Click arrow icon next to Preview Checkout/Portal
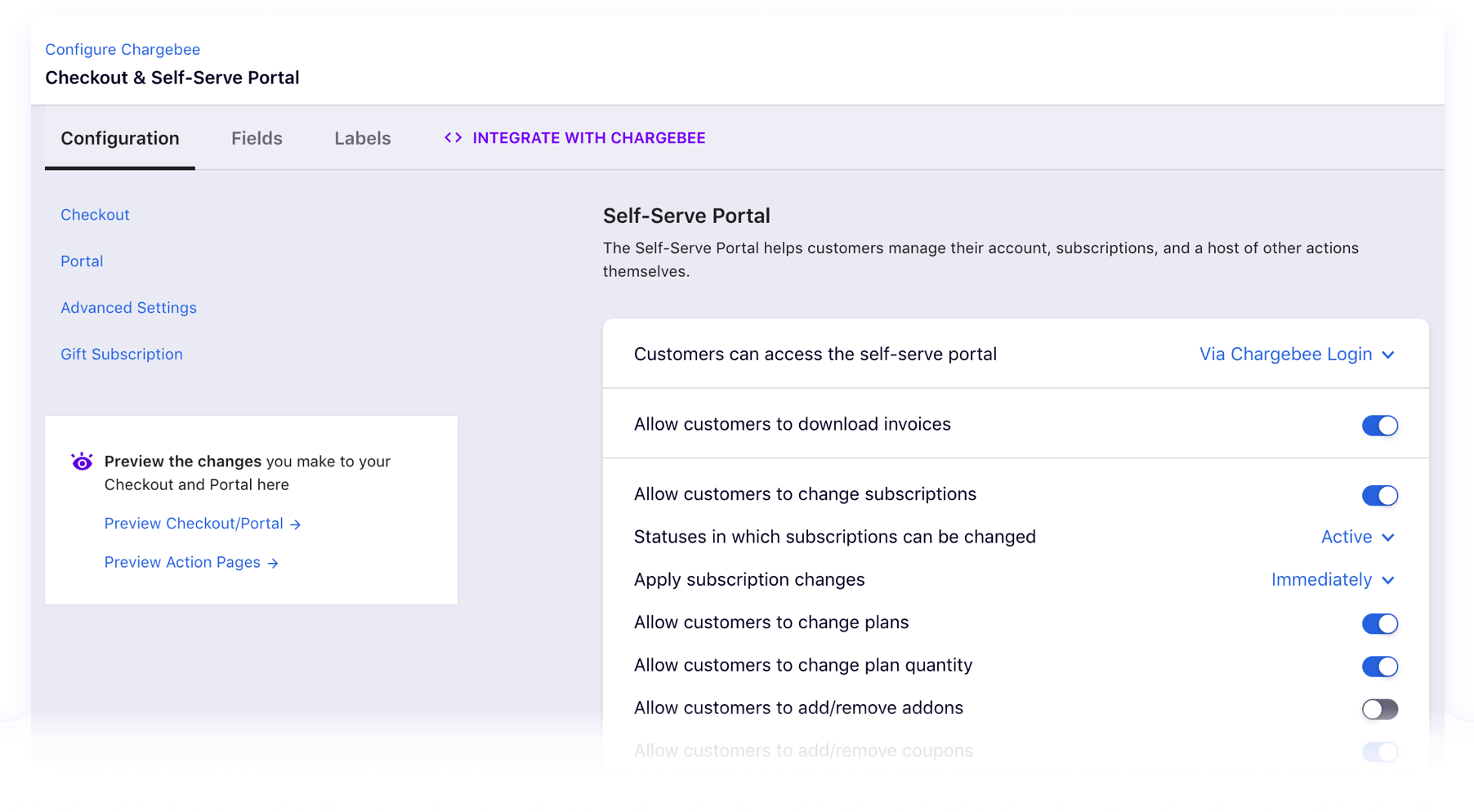 click(x=296, y=524)
